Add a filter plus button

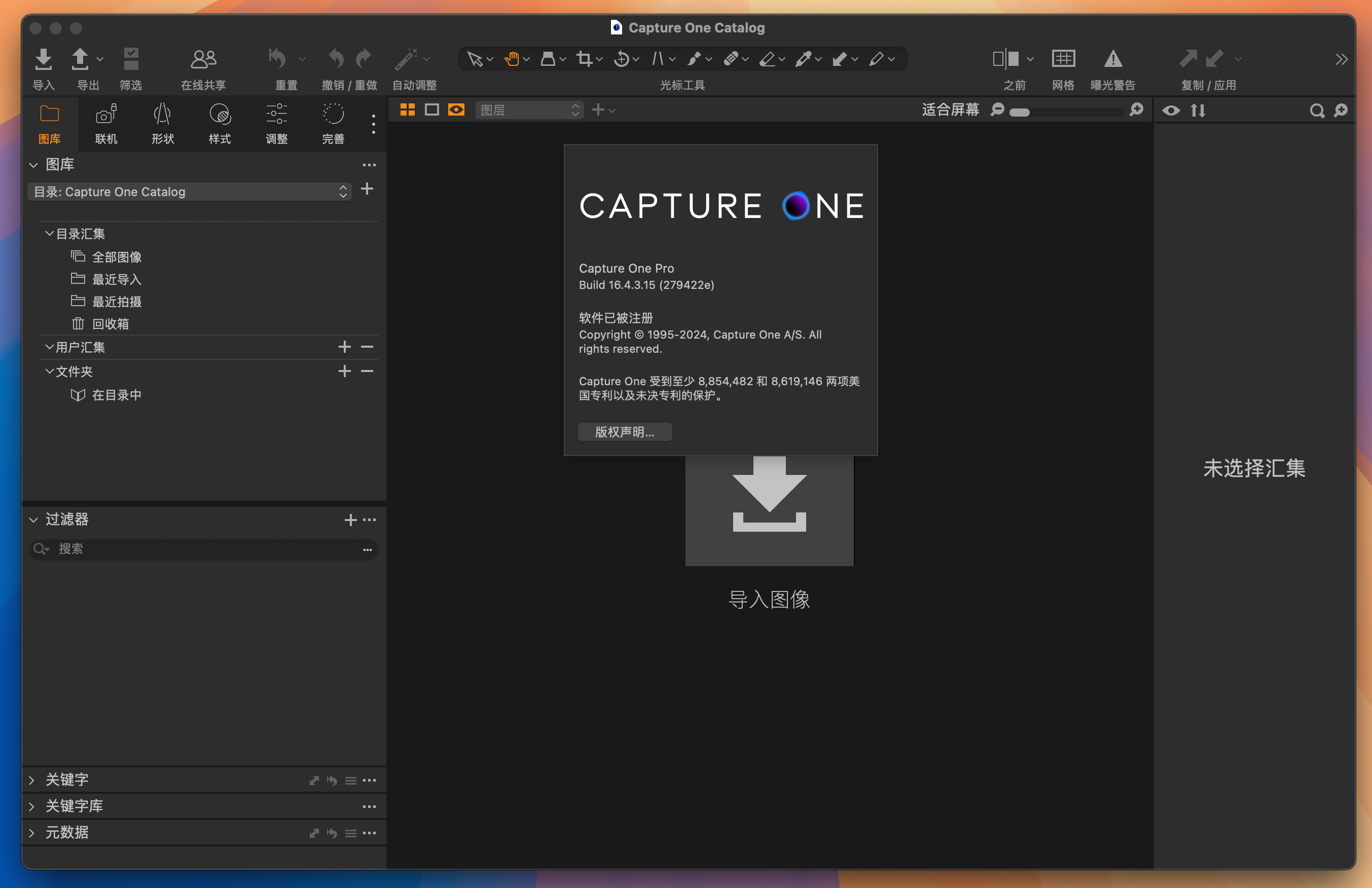[x=350, y=521]
